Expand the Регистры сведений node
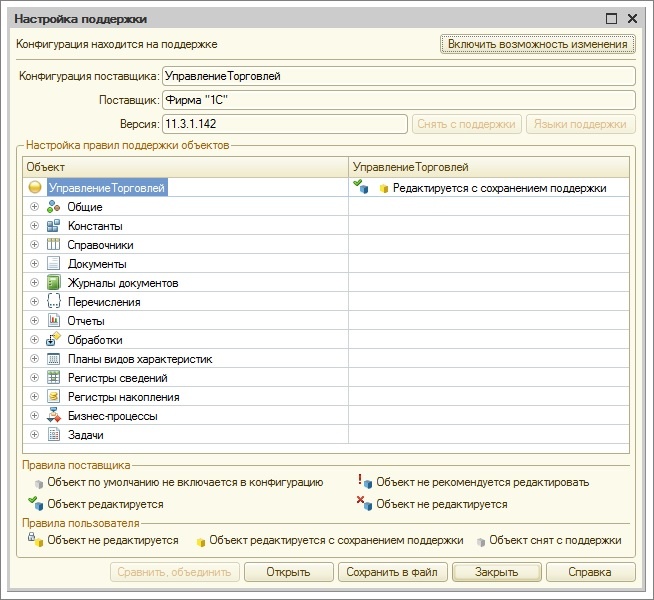Image resolution: width=654 pixels, height=600 pixels. [35, 377]
